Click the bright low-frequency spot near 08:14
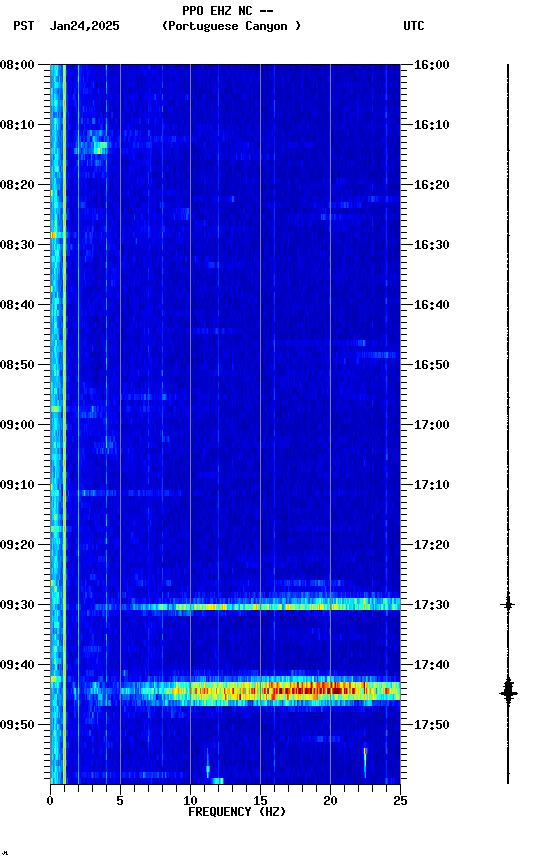The height and width of the screenshot is (864, 552). click(x=98, y=147)
